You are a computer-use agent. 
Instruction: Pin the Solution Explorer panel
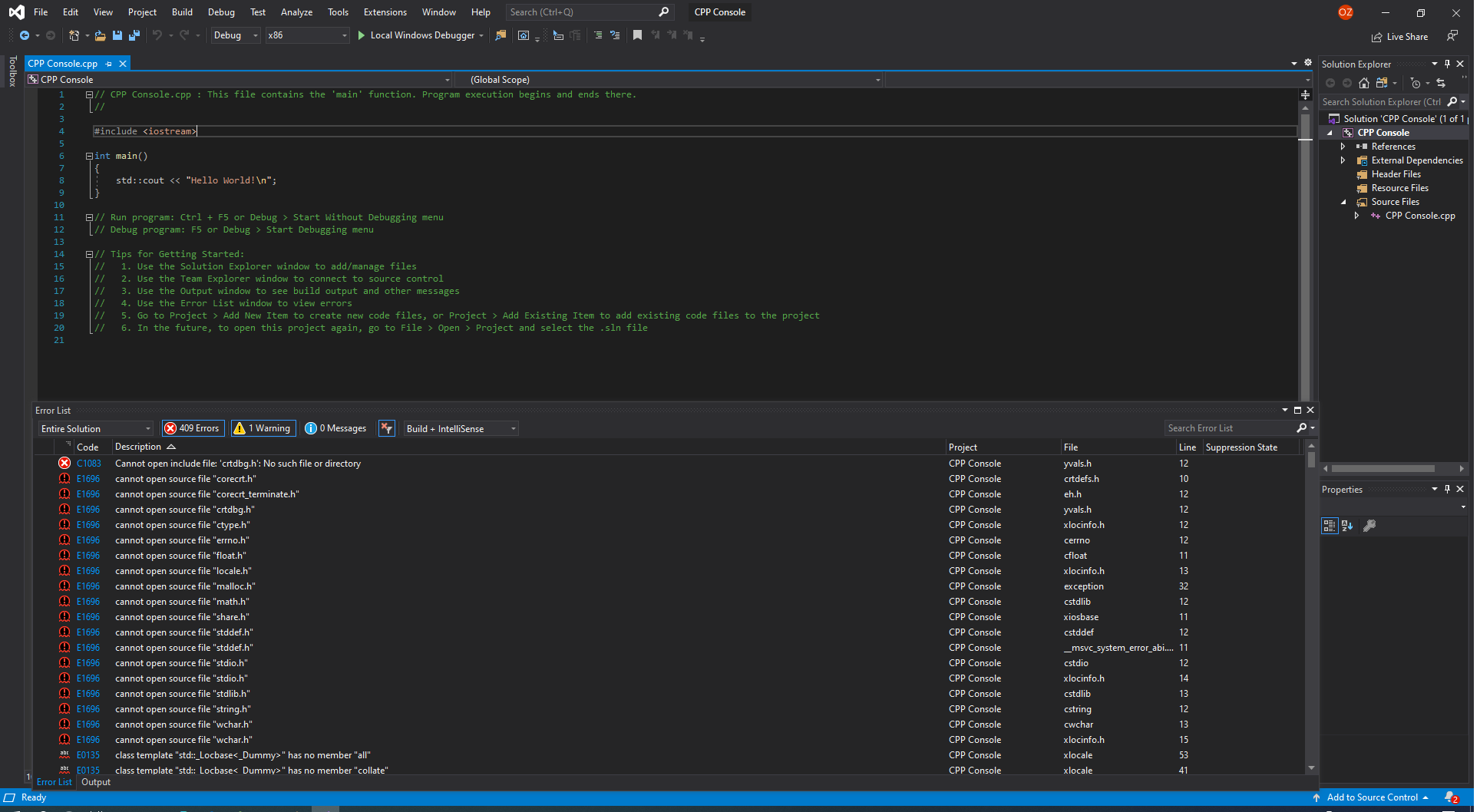[1448, 64]
